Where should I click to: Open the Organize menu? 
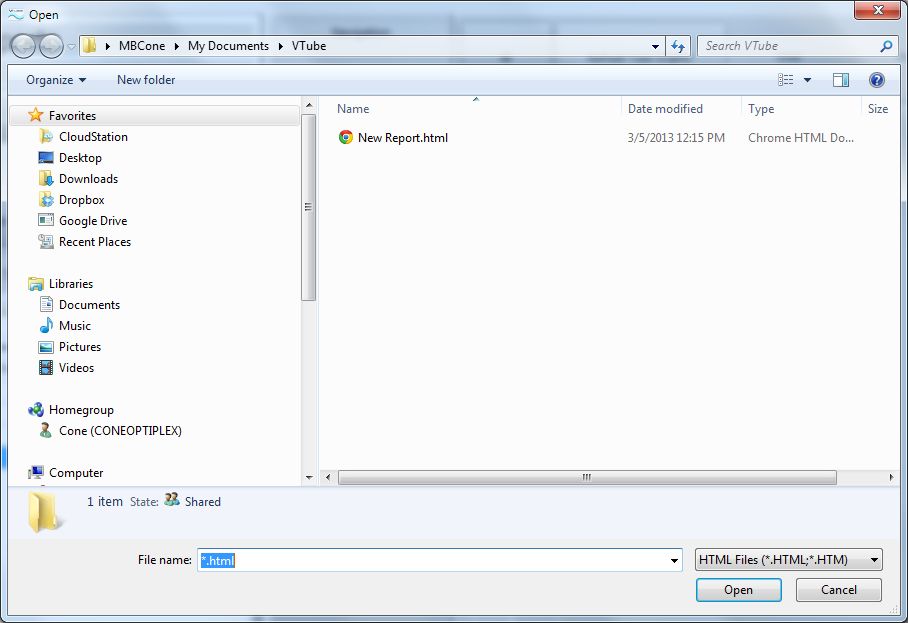(x=56, y=80)
